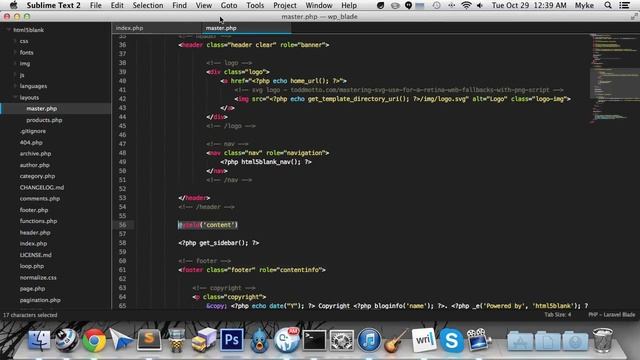Change Tab Size: 4 in status bar
The width and height of the screenshot is (640, 360).
pos(558,315)
